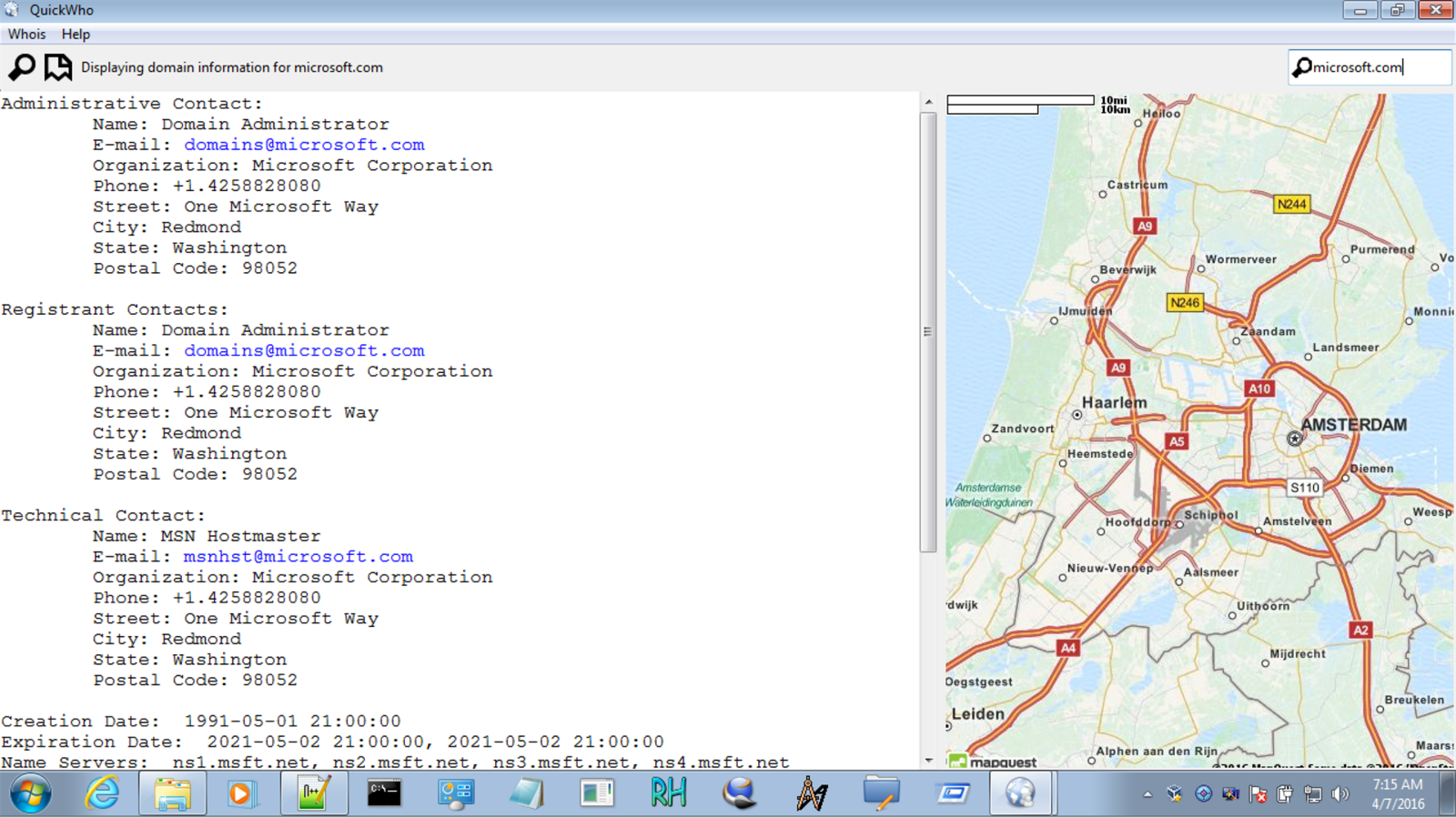Viewport: 1456px width, 818px height.
Task: Click the AMSTERDAM label on the map
Action: [x=1354, y=425]
